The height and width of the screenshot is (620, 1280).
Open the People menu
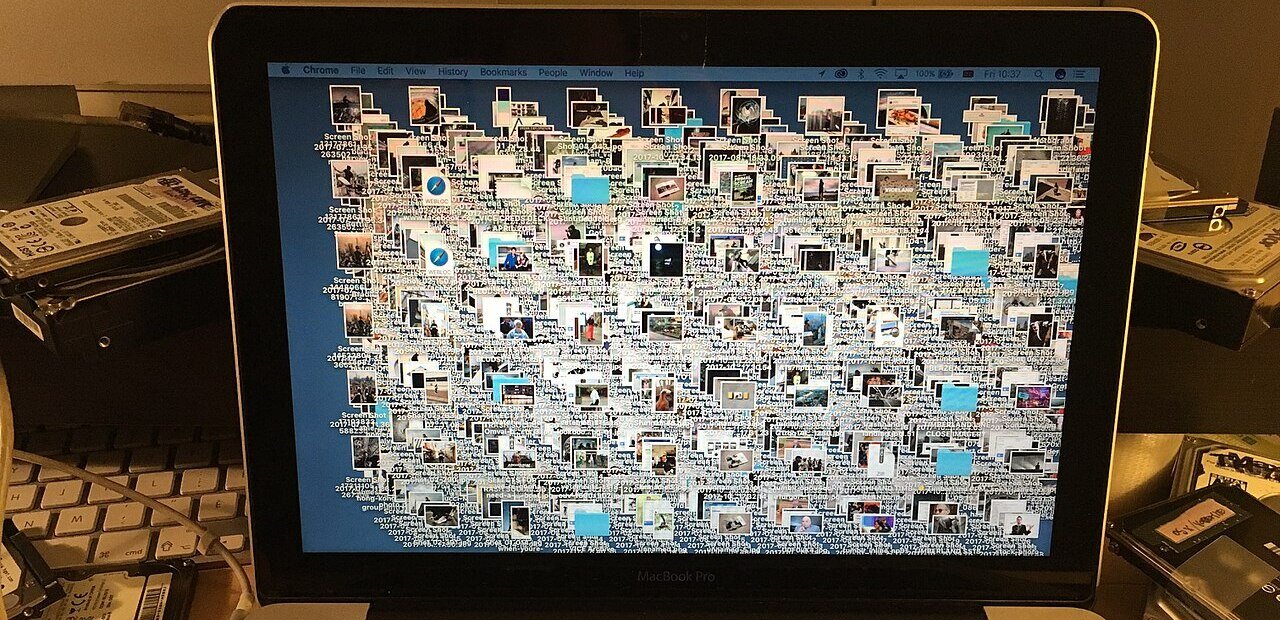point(552,73)
